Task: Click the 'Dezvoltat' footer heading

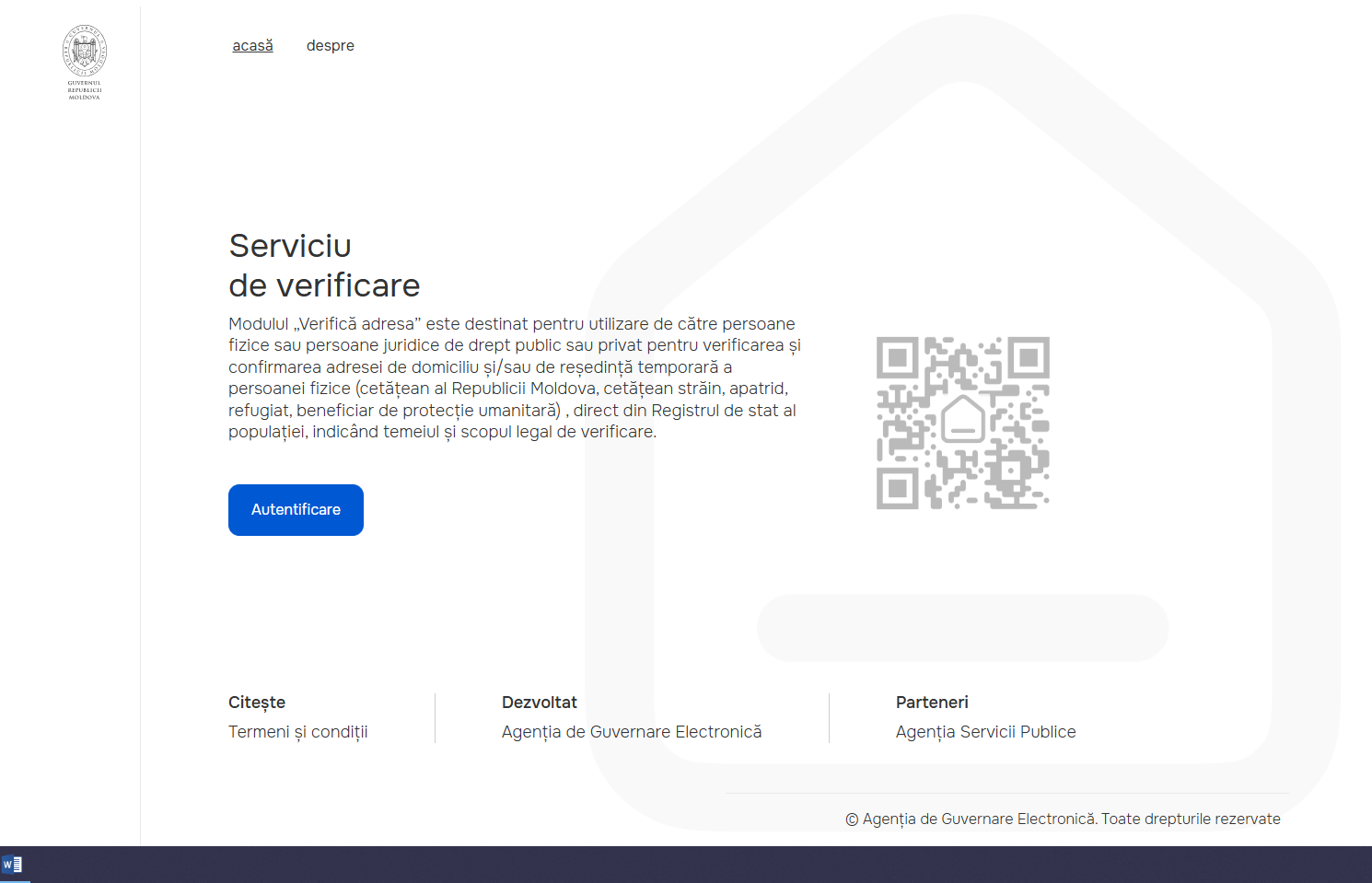Action: pos(540,703)
